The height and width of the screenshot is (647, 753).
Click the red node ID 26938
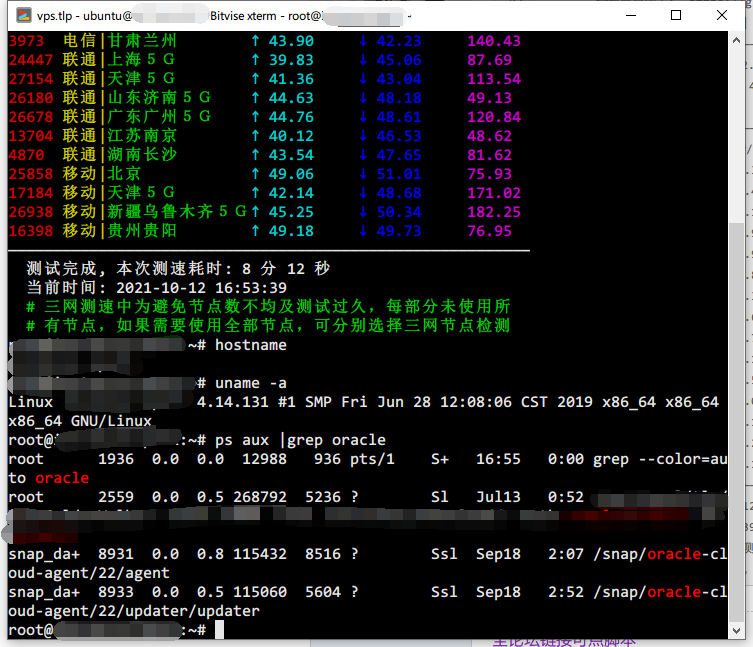coord(29,212)
